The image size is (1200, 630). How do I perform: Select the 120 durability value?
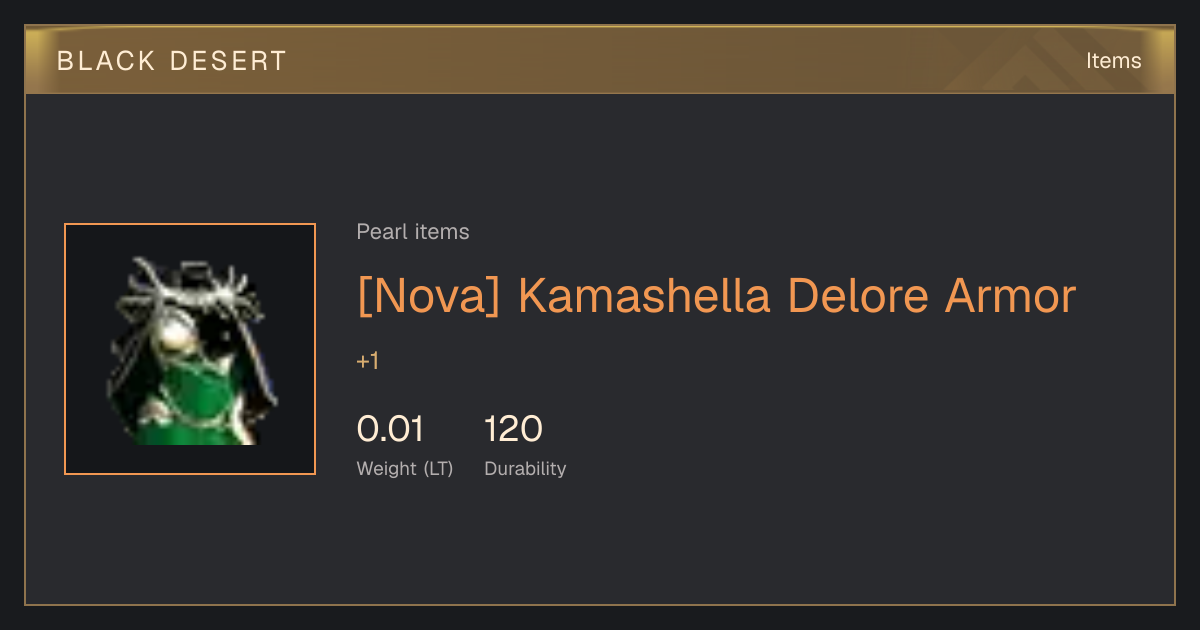(x=513, y=429)
